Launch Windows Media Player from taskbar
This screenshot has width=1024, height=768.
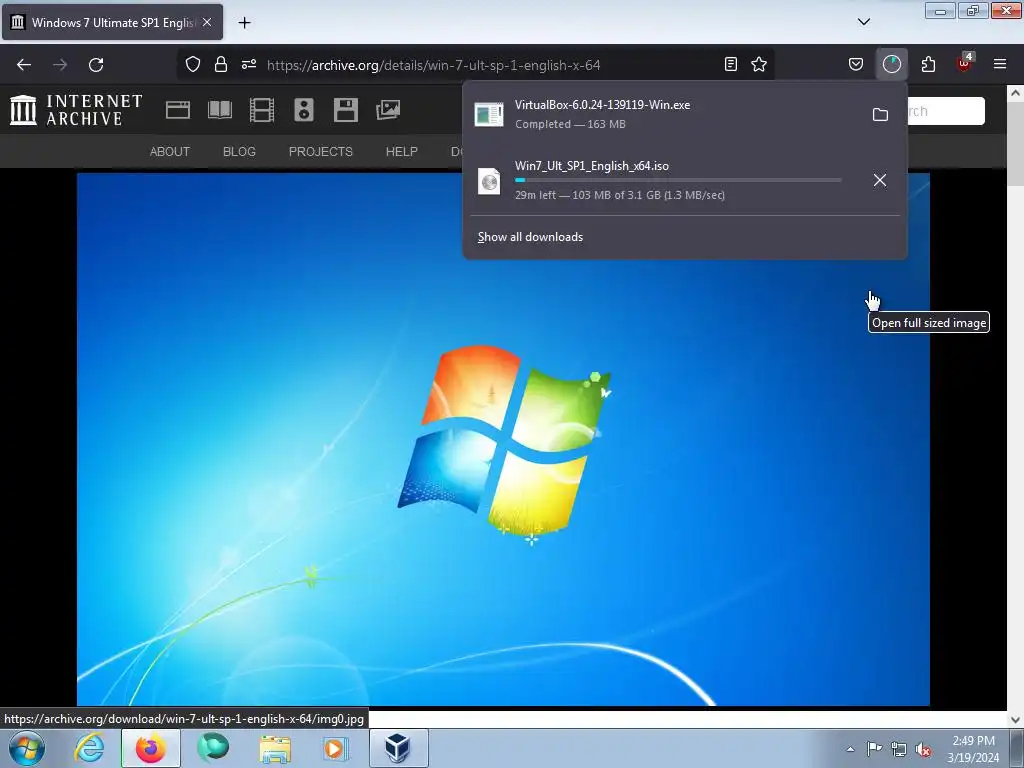(x=336, y=748)
